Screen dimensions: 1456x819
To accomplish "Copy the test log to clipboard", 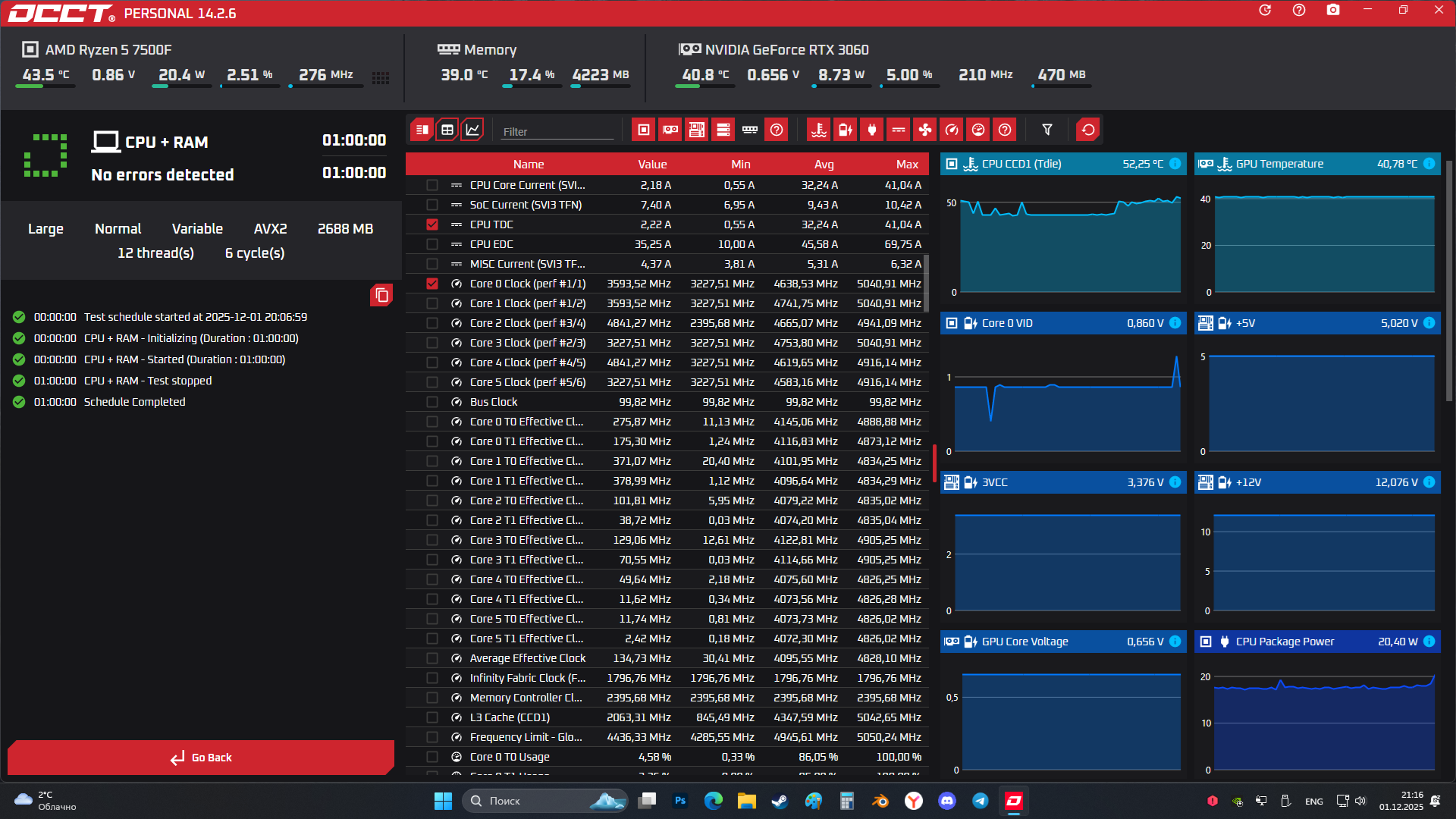I will tap(381, 295).
